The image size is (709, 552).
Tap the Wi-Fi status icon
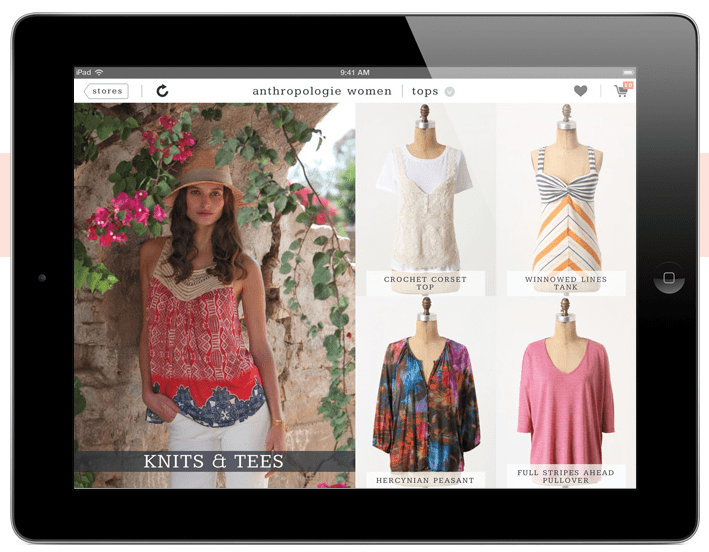click(99, 72)
